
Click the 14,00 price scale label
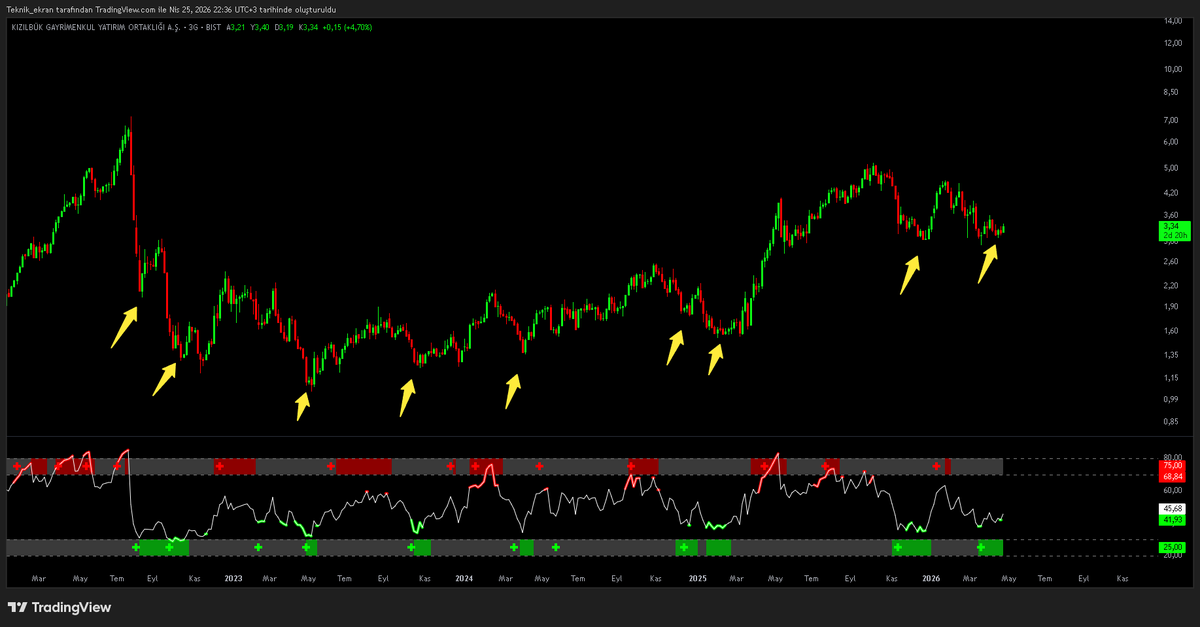point(1172,20)
